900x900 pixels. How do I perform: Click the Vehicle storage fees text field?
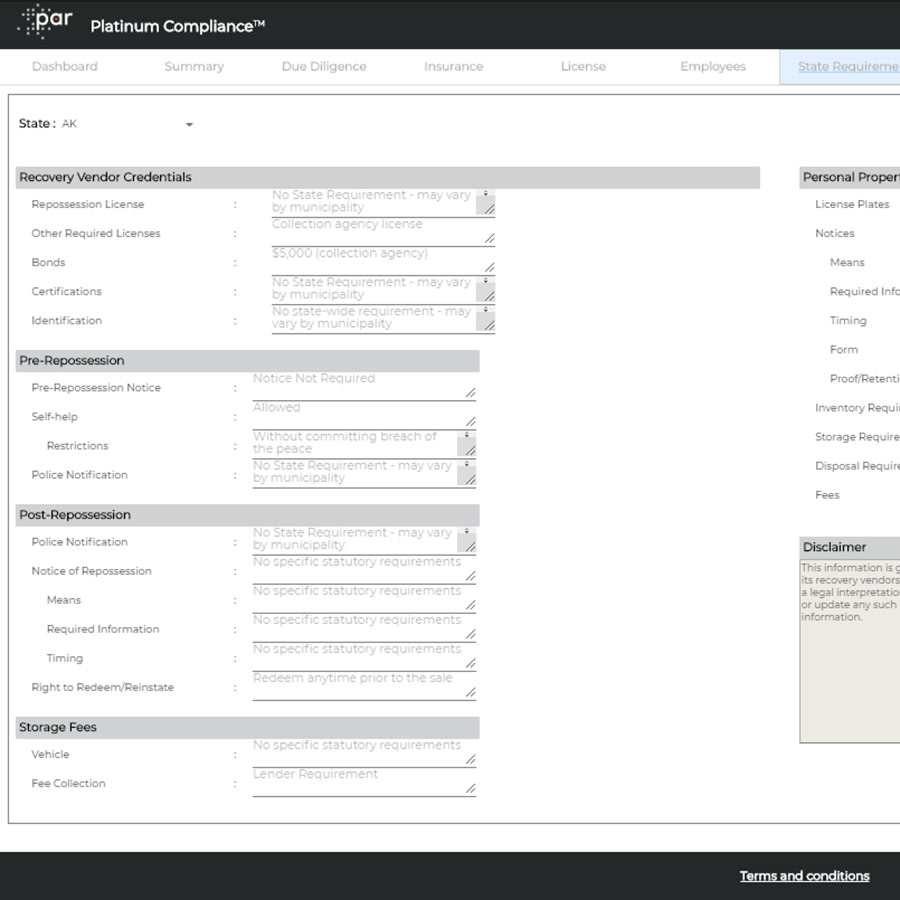pos(360,750)
